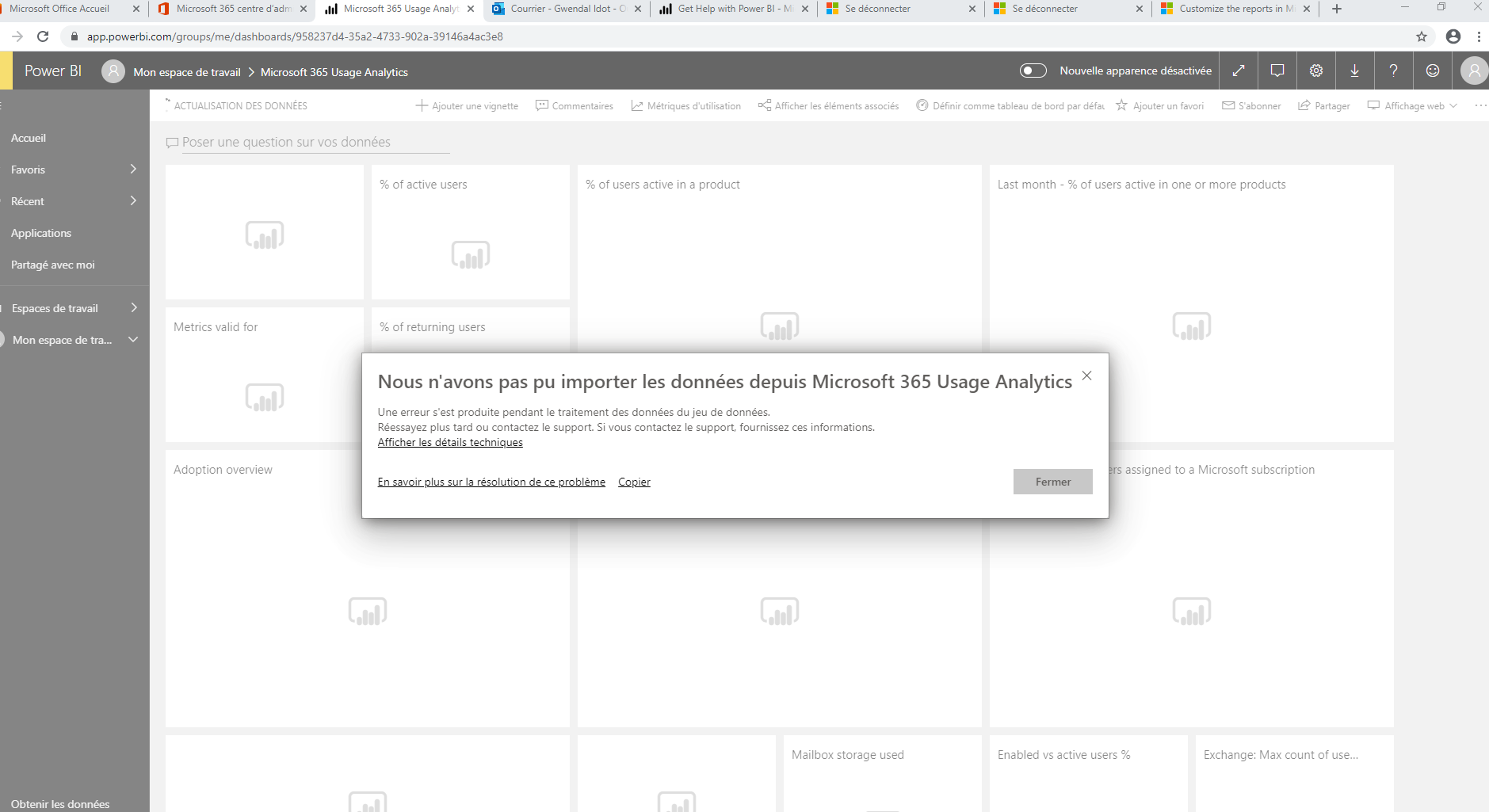
Task: Open the Metrics valid for tile
Action: coord(264,375)
